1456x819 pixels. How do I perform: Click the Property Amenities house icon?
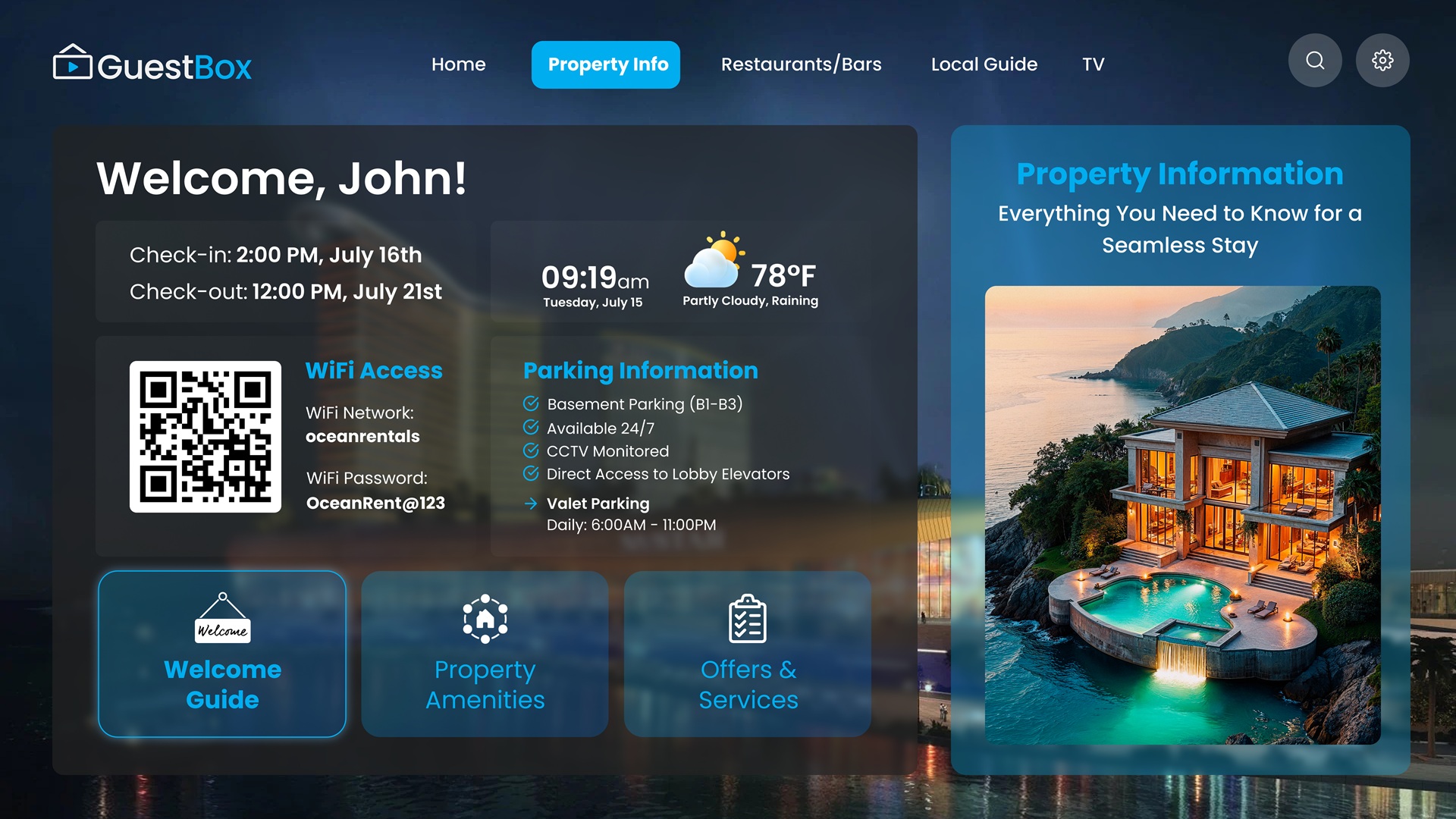click(x=485, y=618)
